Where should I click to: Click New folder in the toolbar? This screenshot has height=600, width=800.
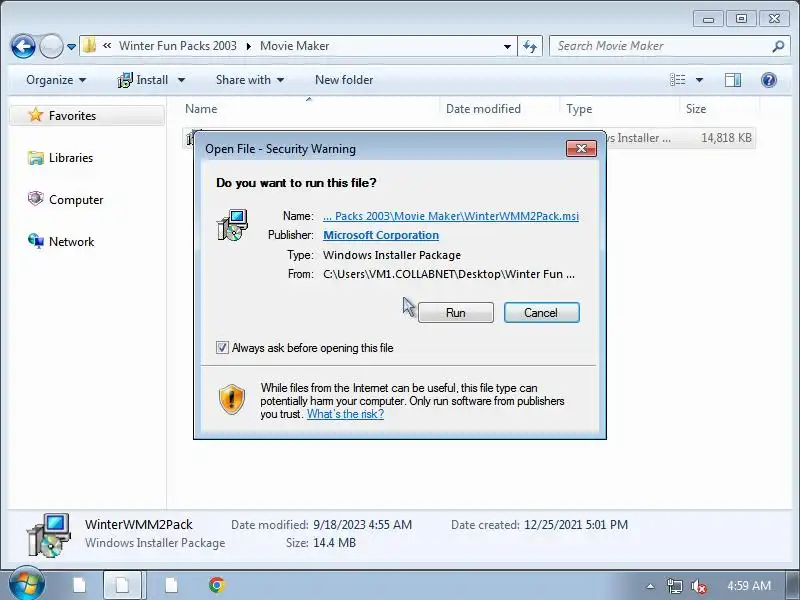pos(344,80)
